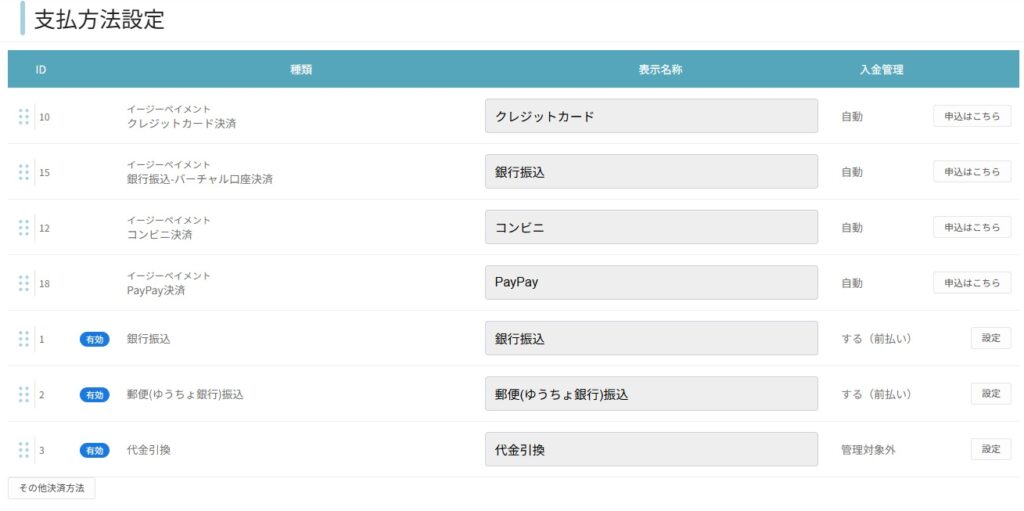Click the コンビニ display name field

[x=651, y=227]
